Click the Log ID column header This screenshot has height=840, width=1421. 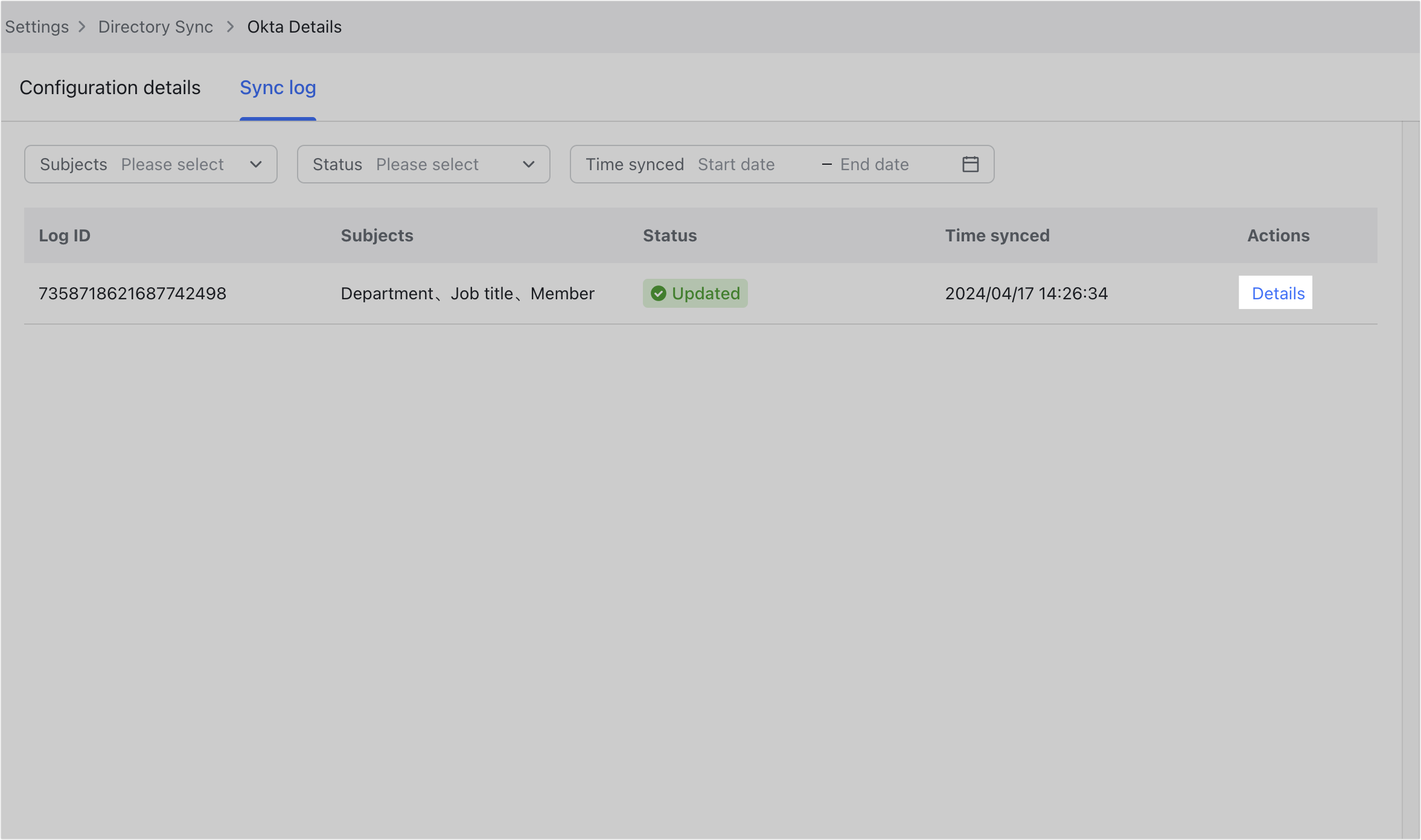[x=64, y=235]
